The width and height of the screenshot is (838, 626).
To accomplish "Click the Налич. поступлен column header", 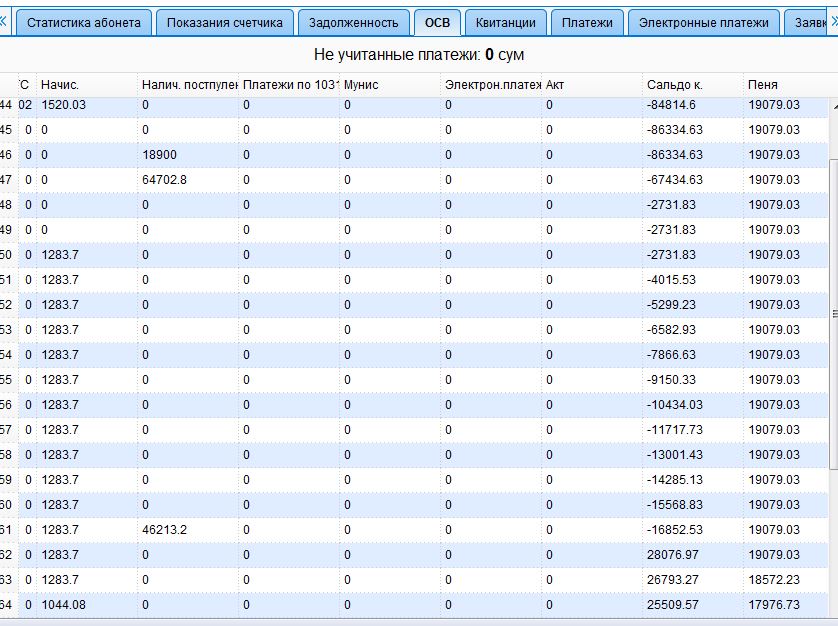I will (188, 85).
